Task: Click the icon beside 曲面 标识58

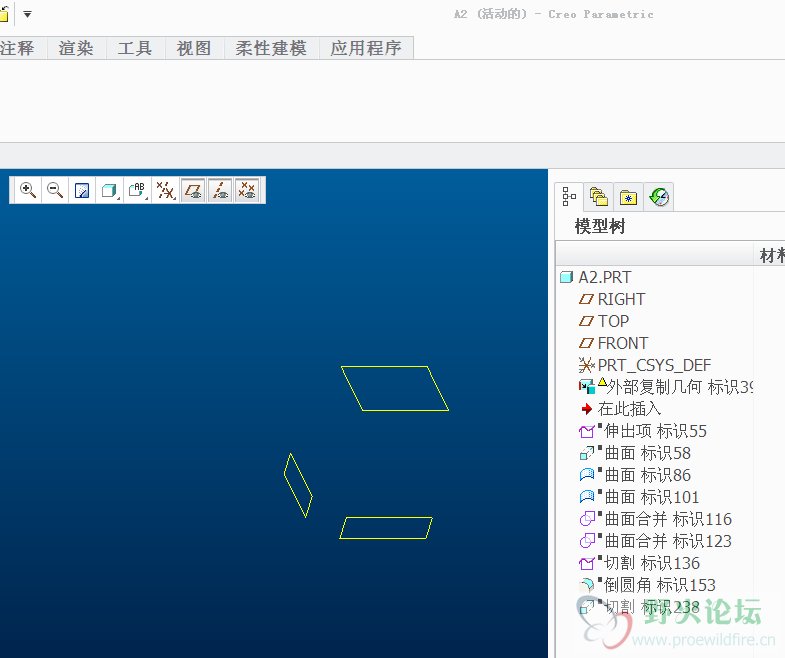Action: (586, 453)
